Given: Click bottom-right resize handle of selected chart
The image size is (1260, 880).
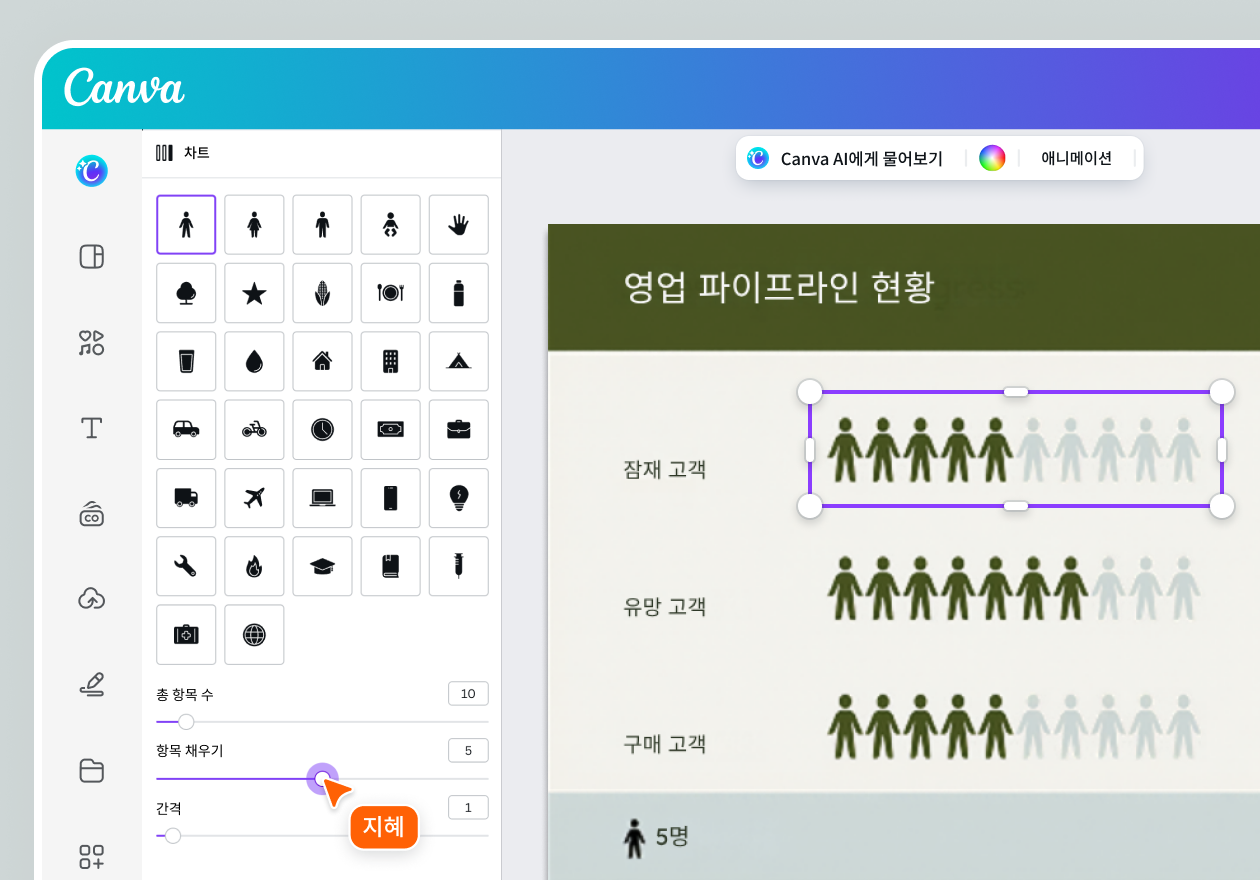Looking at the screenshot, I should pyautogui.click(x=1222, y=506).
